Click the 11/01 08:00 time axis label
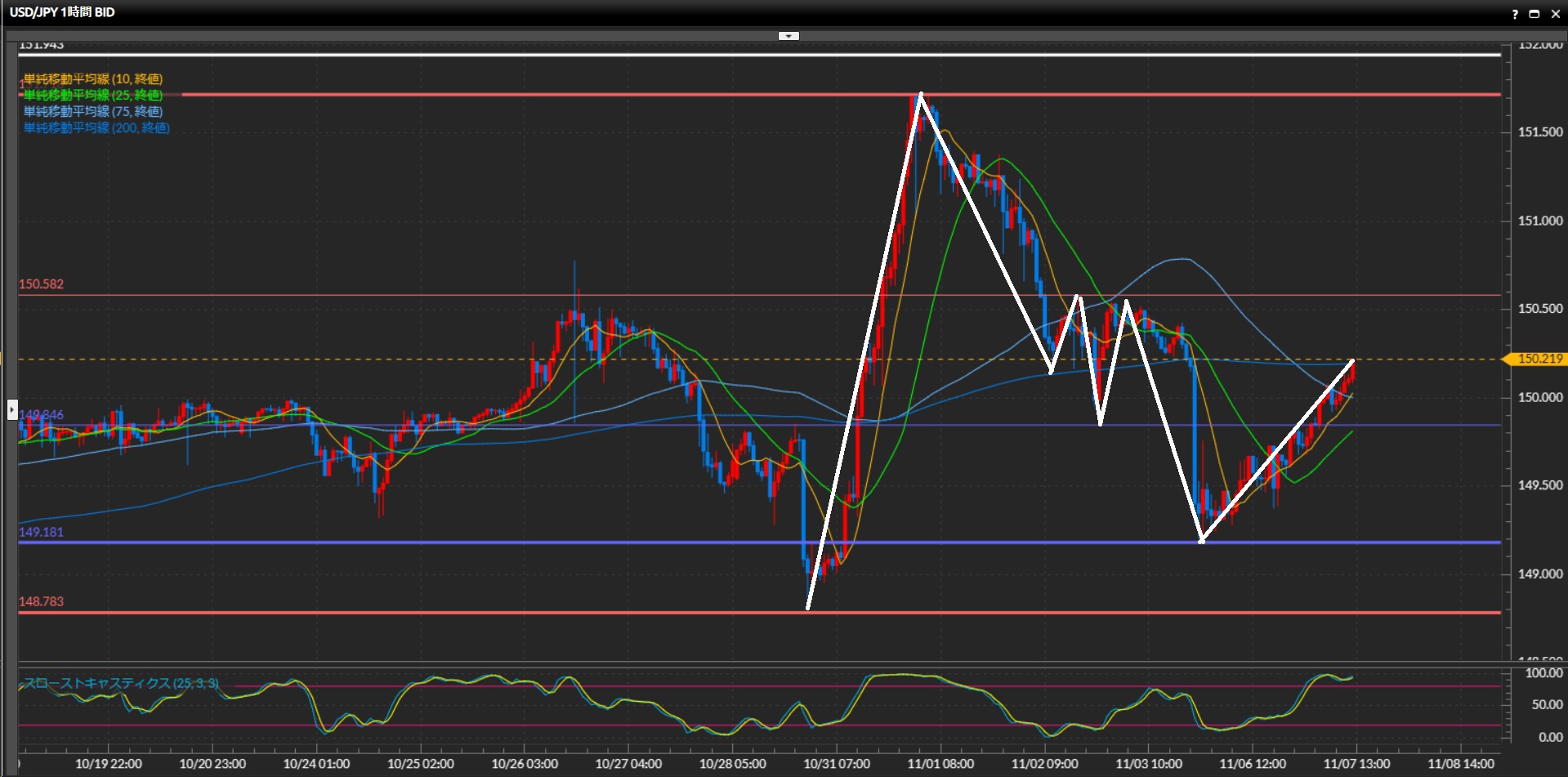This screenshot has height=777, width=1568. [940, 764]
